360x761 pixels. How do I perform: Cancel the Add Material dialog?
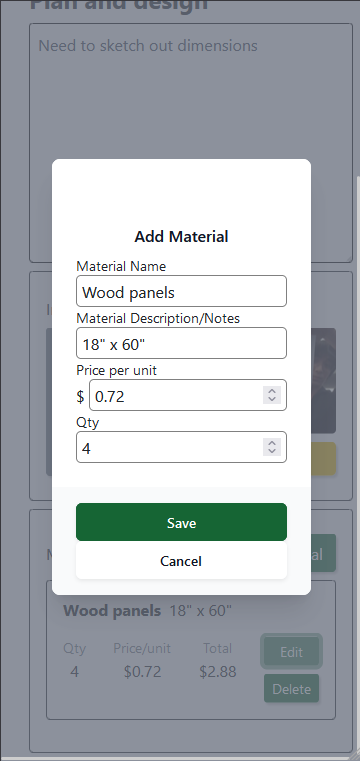pyautogui.click(x=181, y=561)
